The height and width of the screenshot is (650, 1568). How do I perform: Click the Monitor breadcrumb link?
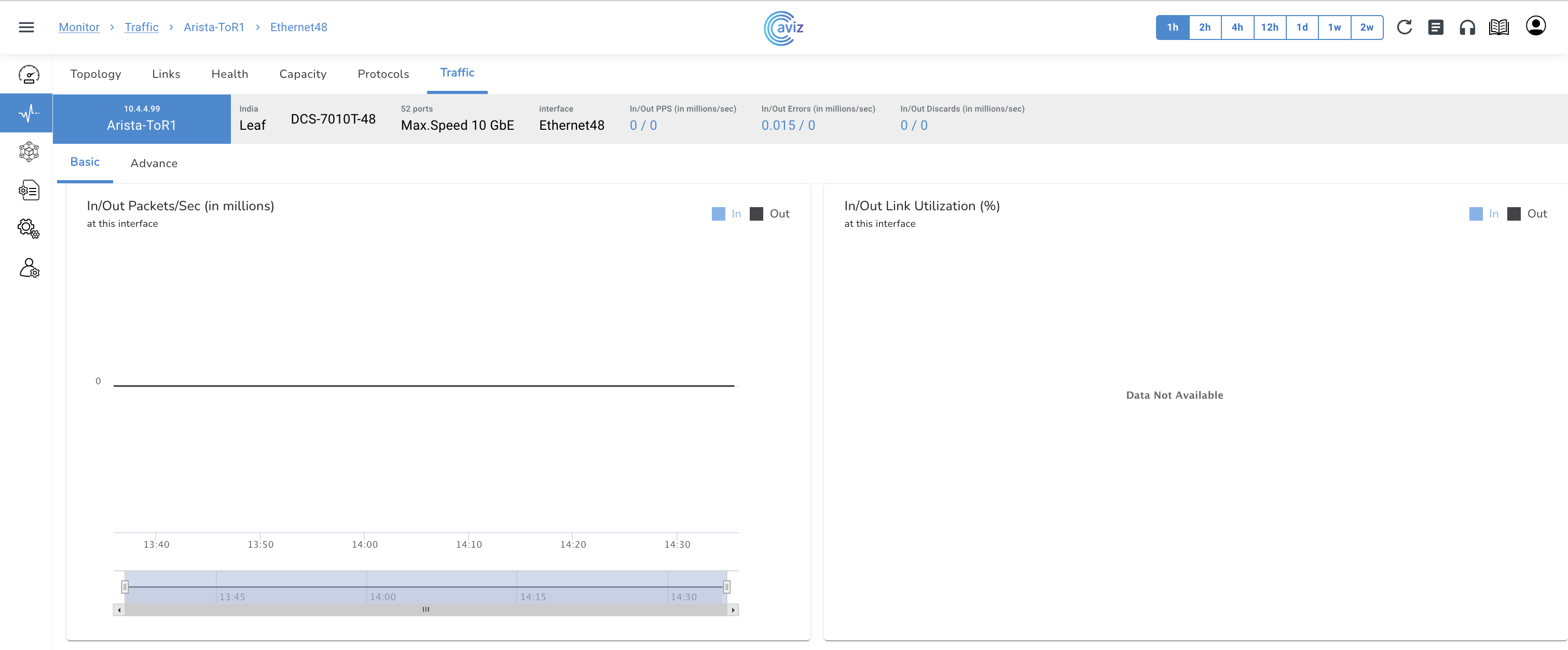(x=79, y=28)
